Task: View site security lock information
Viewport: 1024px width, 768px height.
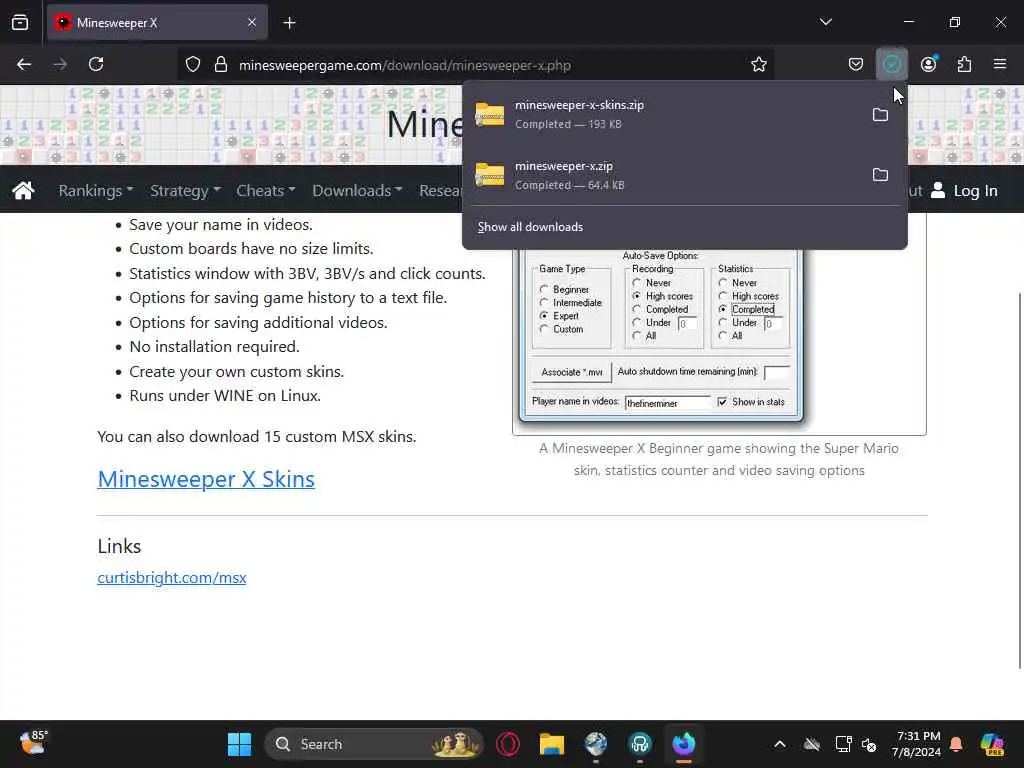Action: pyautogui.click(x=221, y=65)
